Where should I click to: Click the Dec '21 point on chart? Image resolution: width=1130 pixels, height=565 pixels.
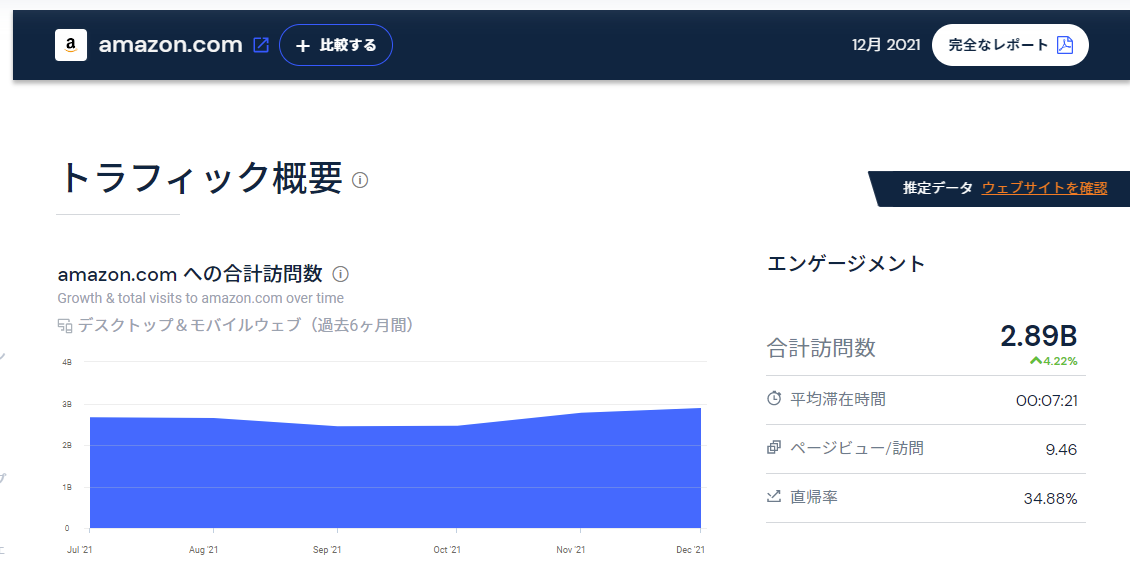[700, 408]
